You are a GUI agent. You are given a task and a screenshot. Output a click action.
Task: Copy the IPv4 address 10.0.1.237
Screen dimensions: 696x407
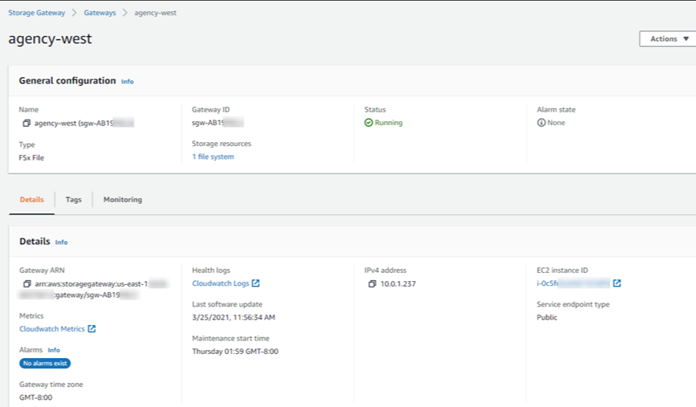coord(371,284)
